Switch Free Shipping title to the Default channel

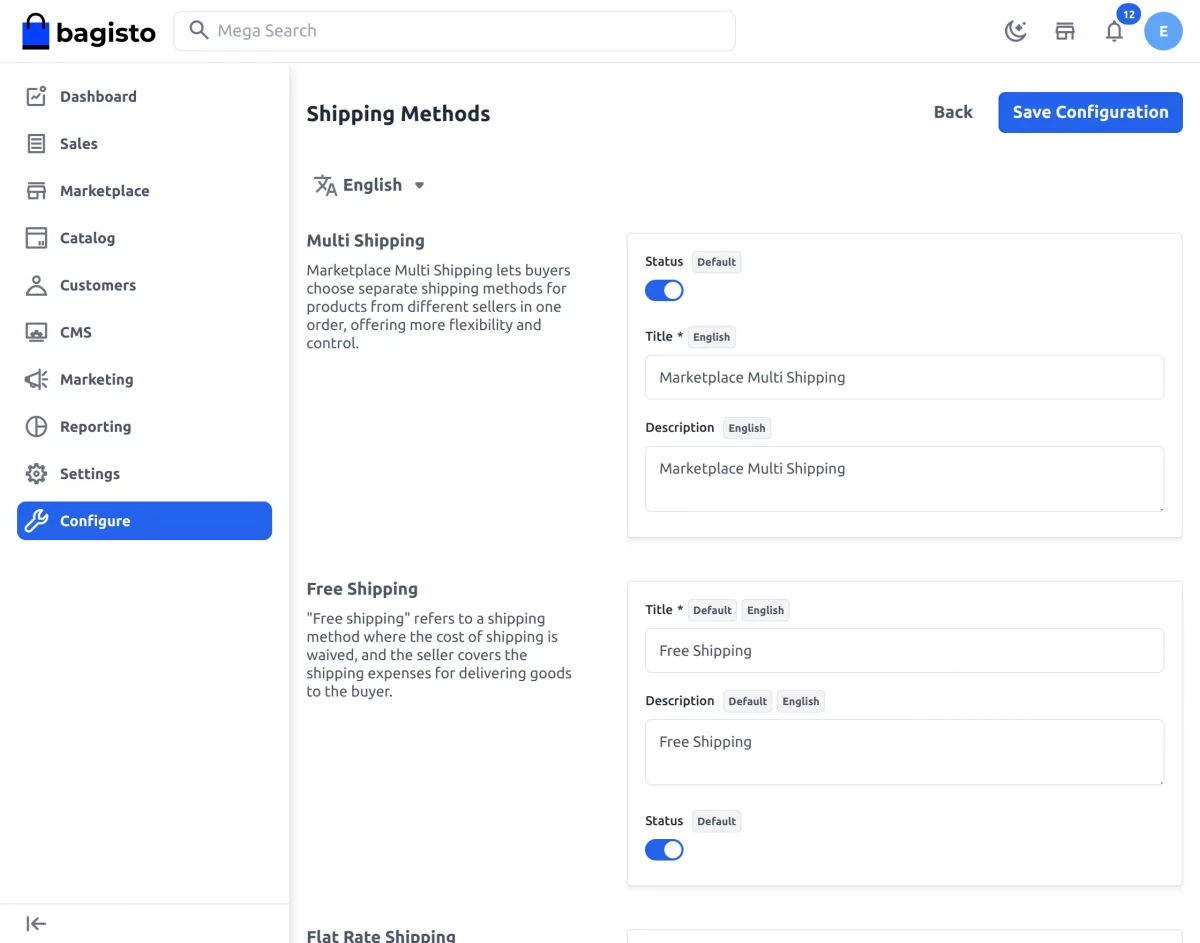(x=712, y=610)
